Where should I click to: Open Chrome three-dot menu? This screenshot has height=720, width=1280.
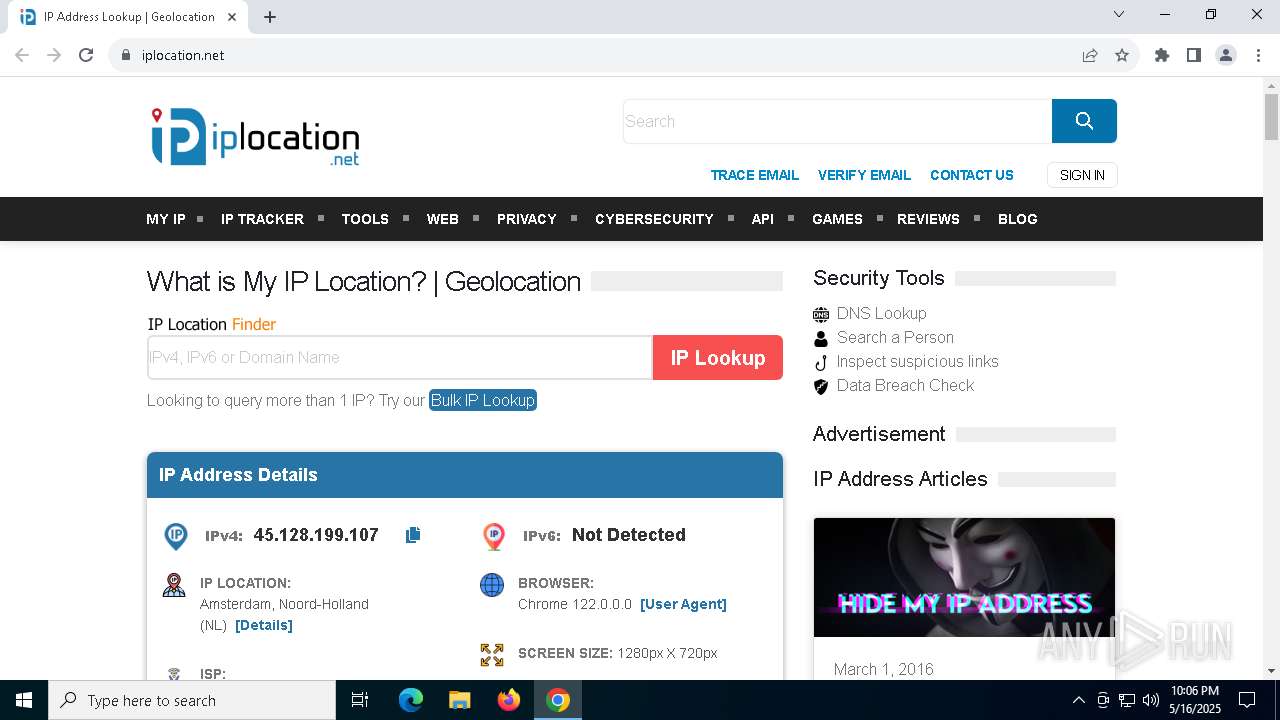tap(1258, 55)
